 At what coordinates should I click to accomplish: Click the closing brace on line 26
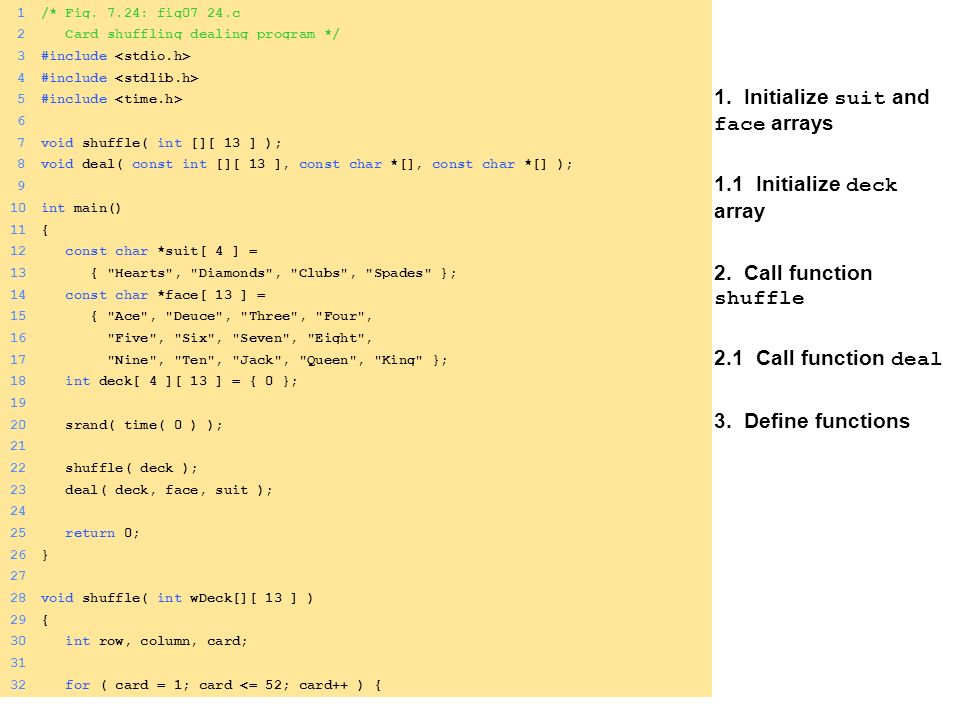click(x=45, y=555)
